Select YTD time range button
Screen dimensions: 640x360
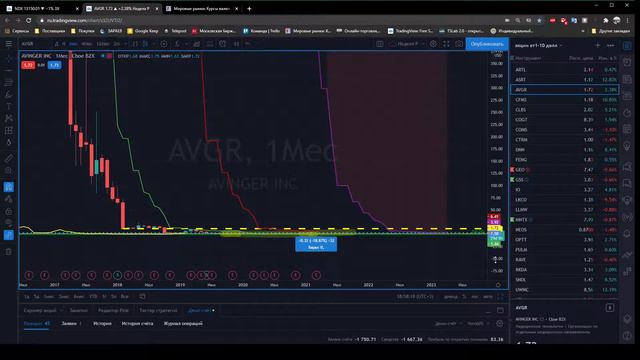click(93, 296)
